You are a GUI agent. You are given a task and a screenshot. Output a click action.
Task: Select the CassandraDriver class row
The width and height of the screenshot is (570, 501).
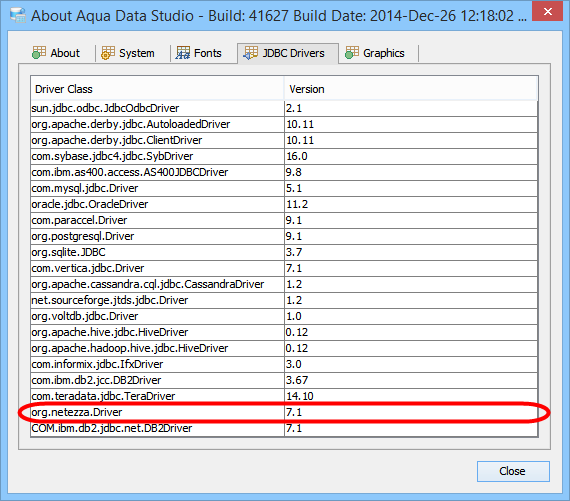point(284,284)
